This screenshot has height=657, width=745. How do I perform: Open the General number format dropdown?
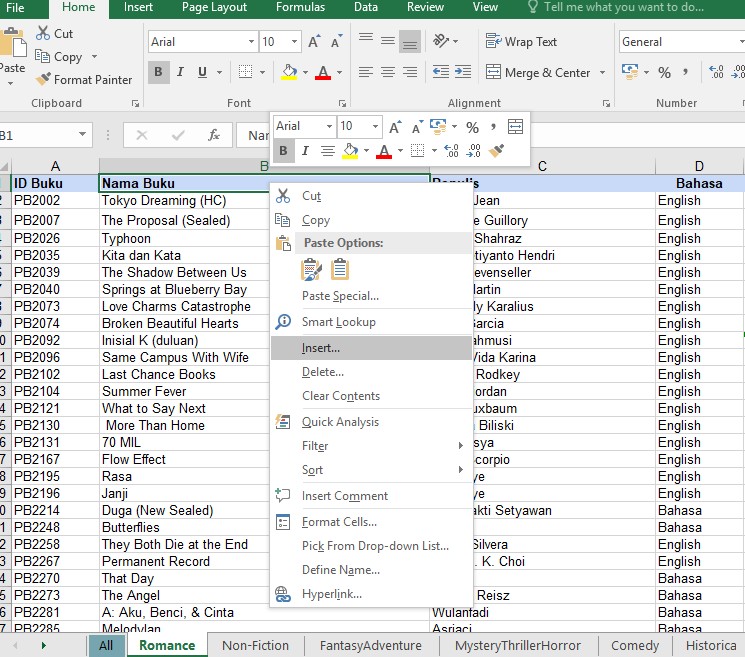tap(741, 42)
